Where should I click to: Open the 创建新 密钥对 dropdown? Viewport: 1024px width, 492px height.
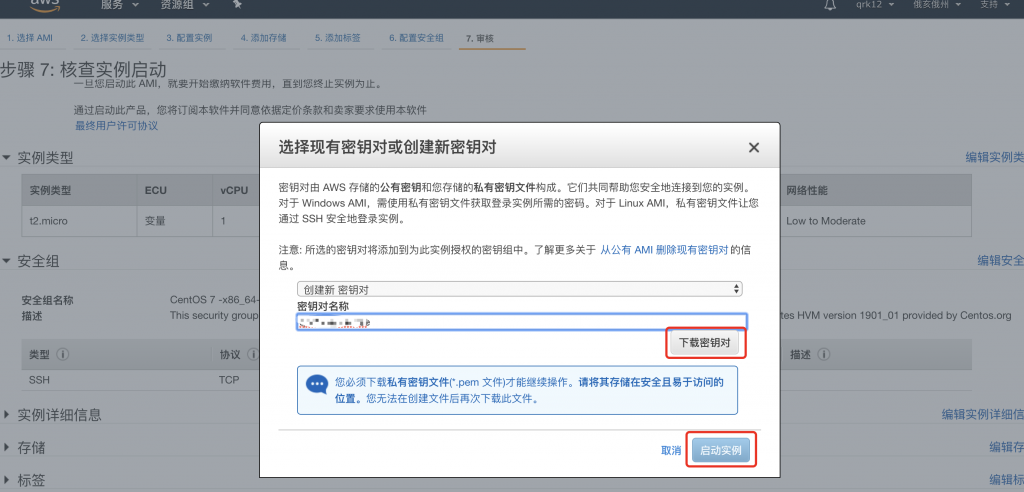(x=520, y=289)
